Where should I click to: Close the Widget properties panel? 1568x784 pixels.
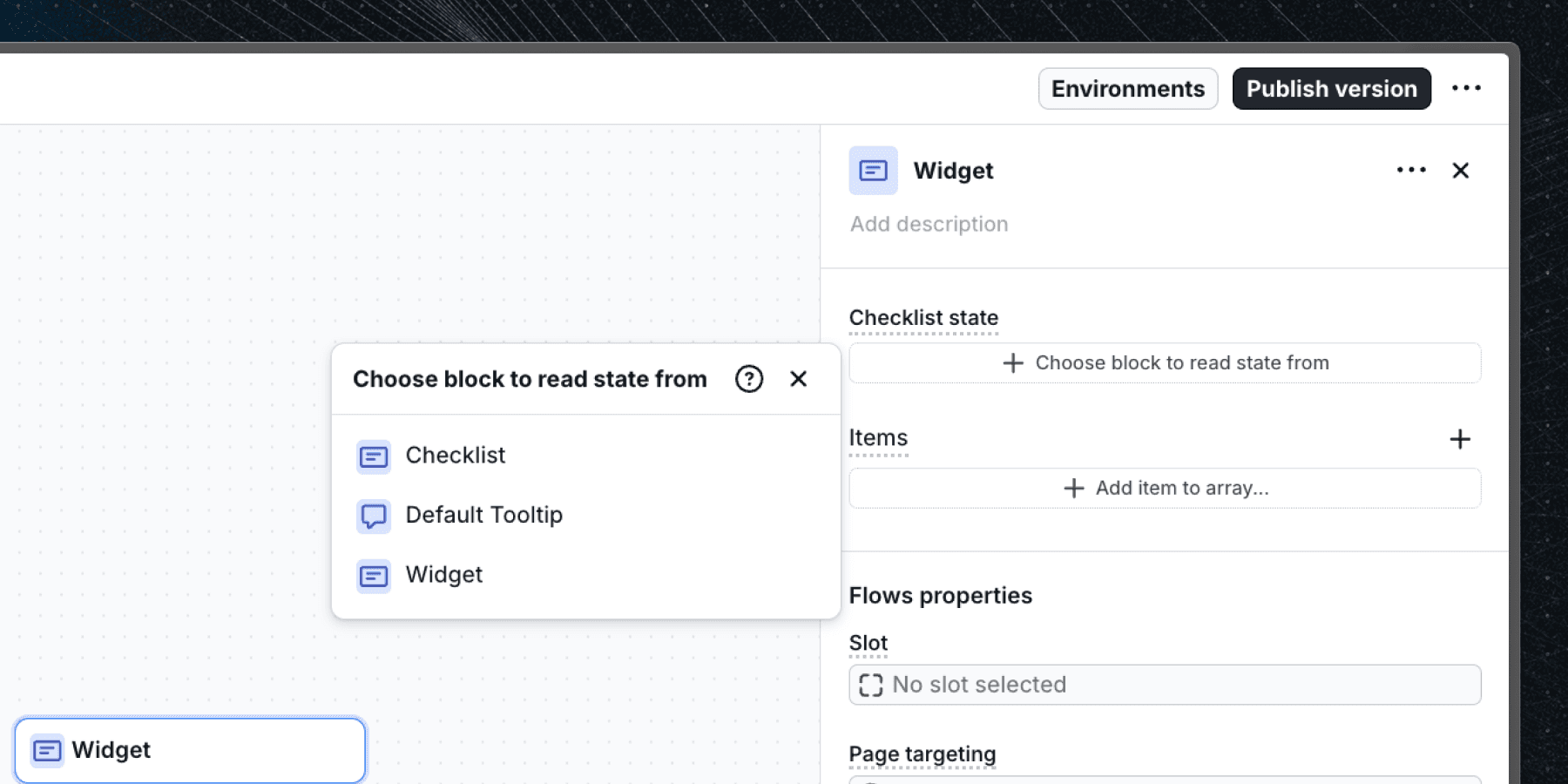1461,171
